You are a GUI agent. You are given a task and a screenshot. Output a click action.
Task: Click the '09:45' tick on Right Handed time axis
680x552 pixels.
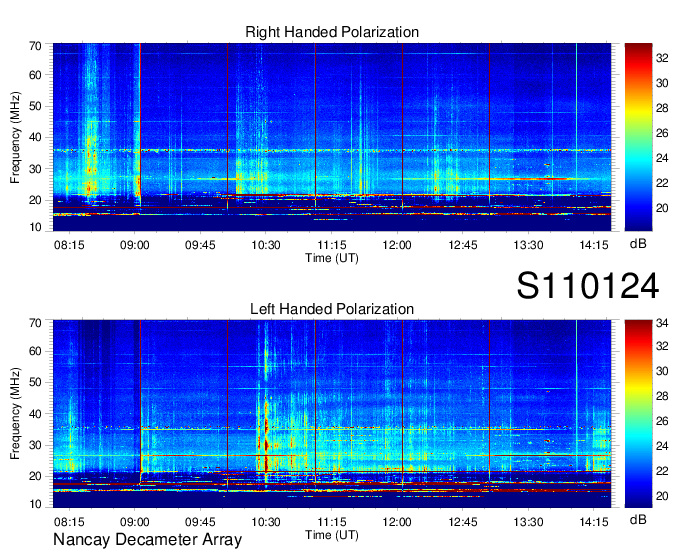(200, 245)
